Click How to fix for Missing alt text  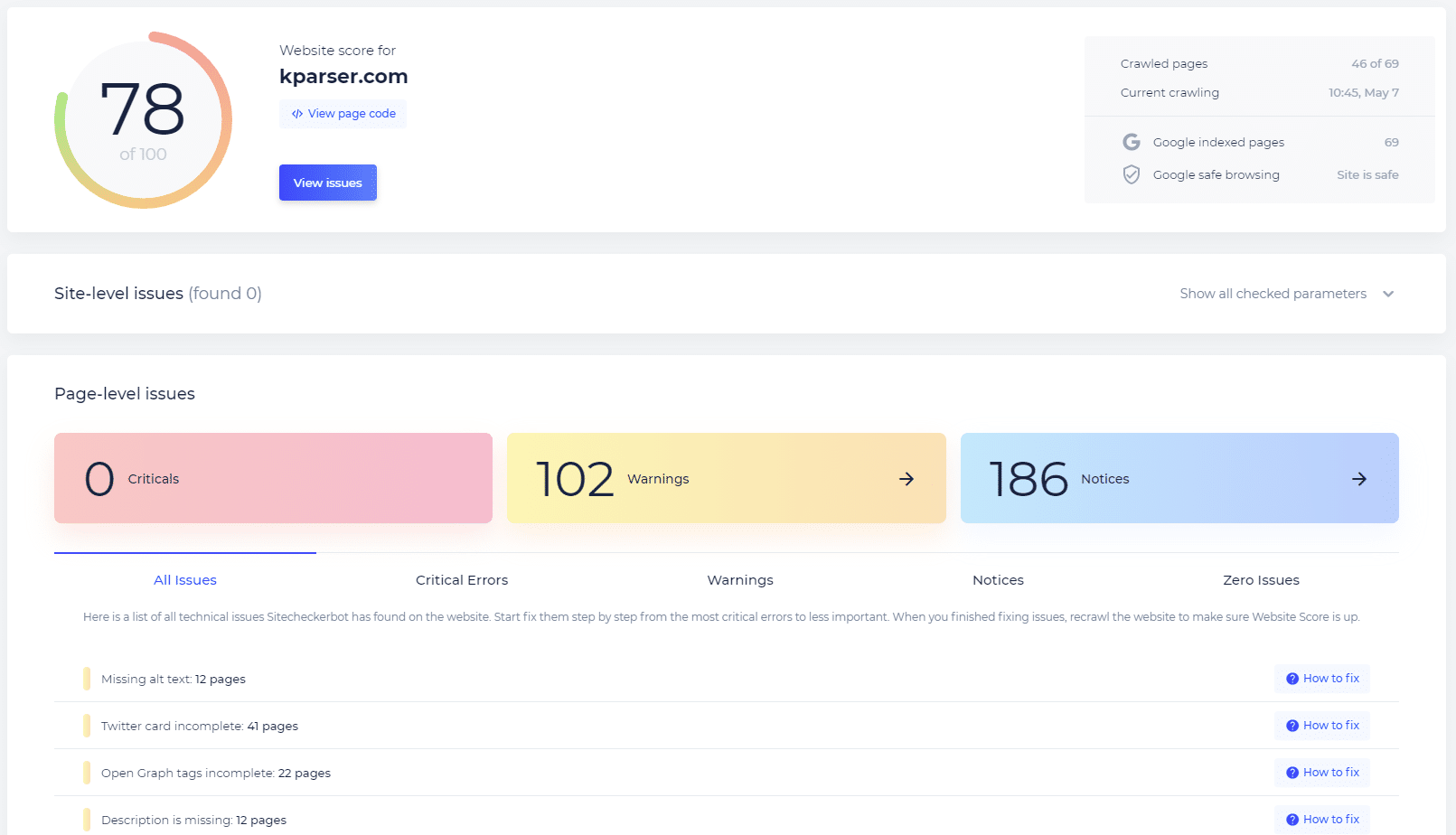(x=1322, y=679)
